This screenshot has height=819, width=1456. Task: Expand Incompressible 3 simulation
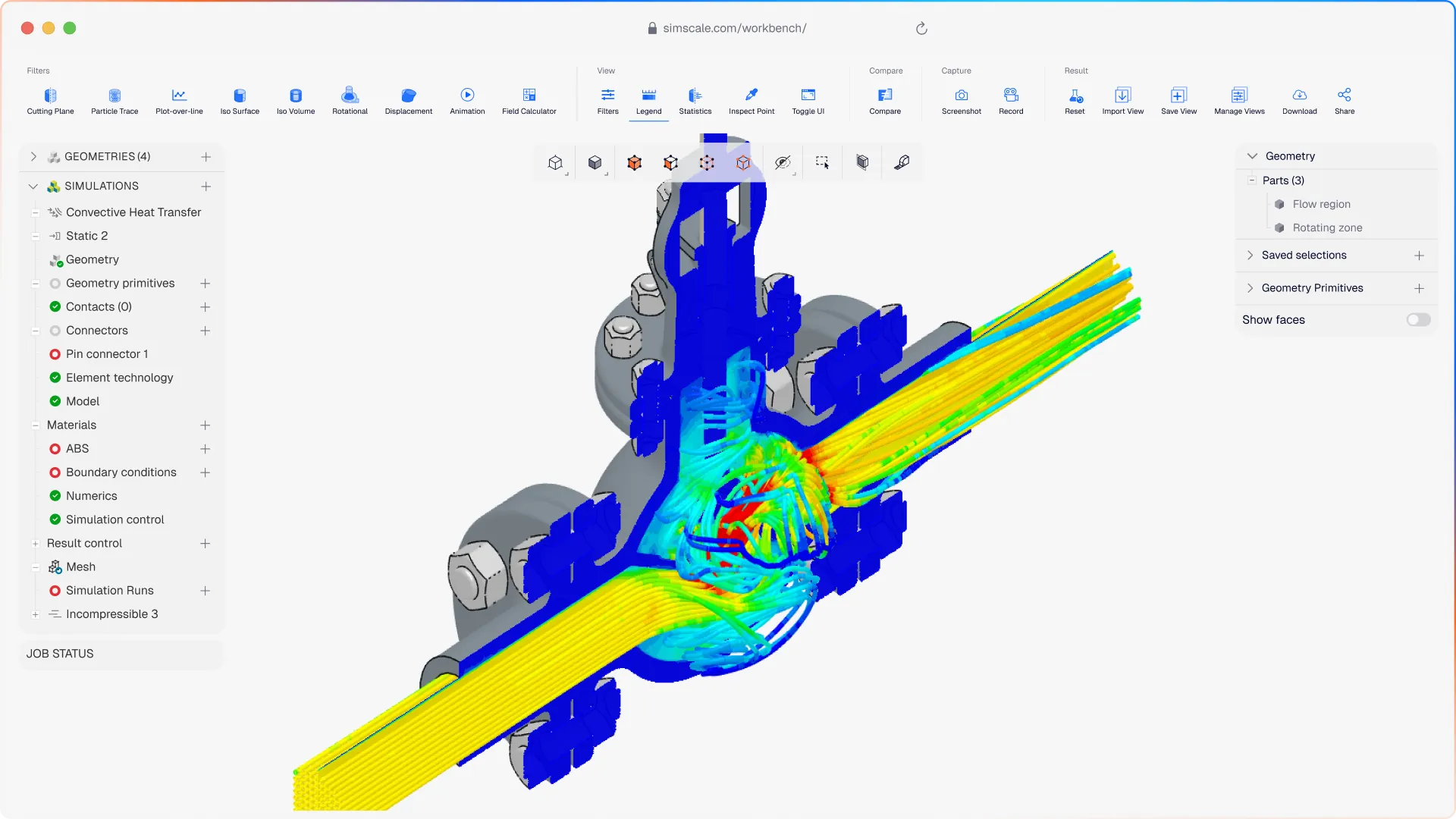[x=36, y=614]
